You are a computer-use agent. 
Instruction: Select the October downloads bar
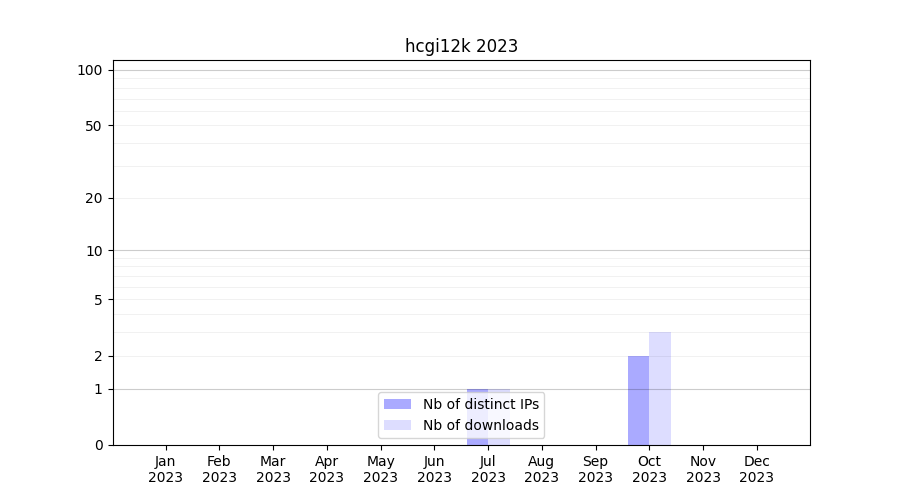[660, 388]
